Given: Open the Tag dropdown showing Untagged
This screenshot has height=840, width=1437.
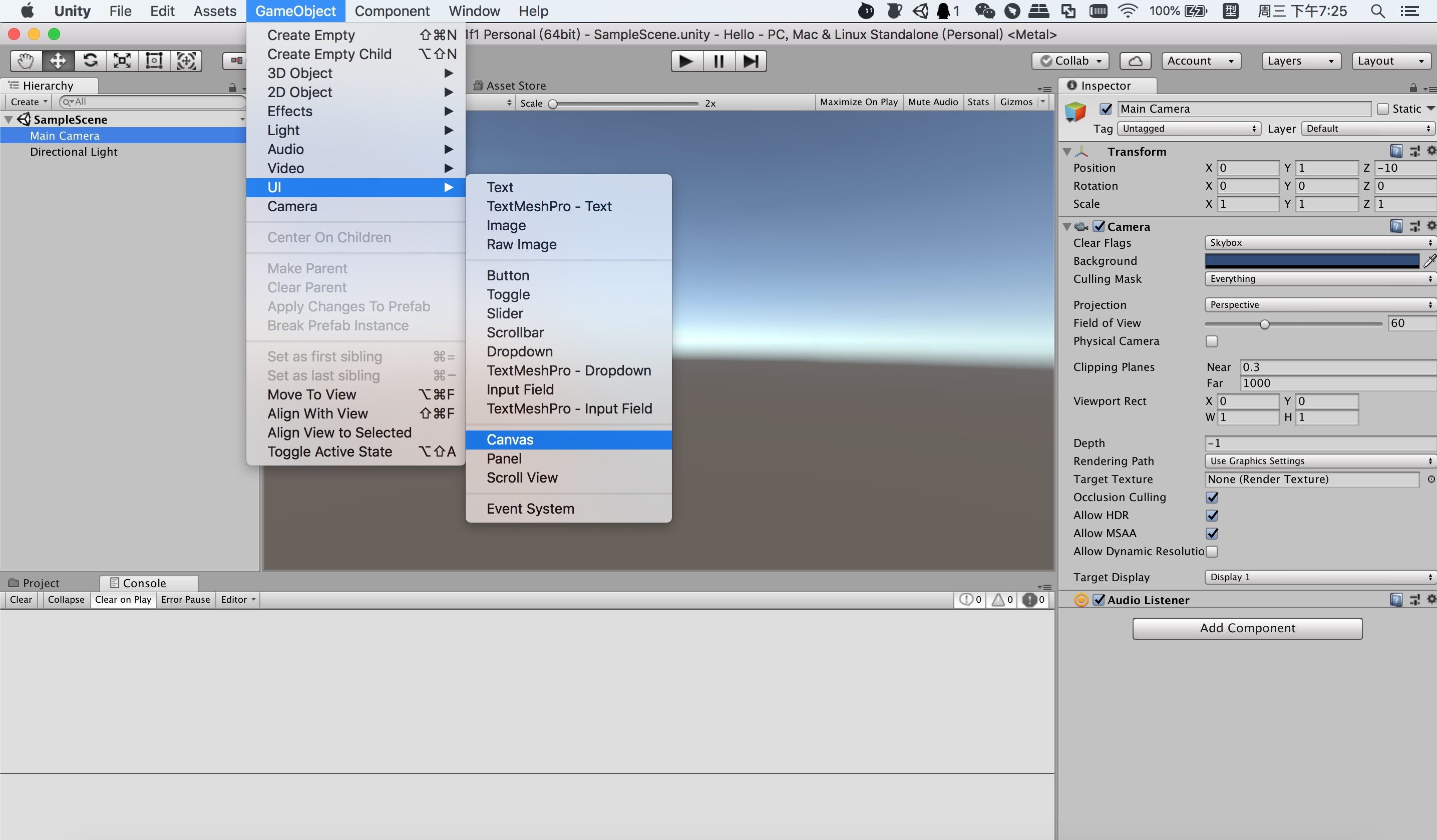Looking at the screenshot, I should [1189, 128].
